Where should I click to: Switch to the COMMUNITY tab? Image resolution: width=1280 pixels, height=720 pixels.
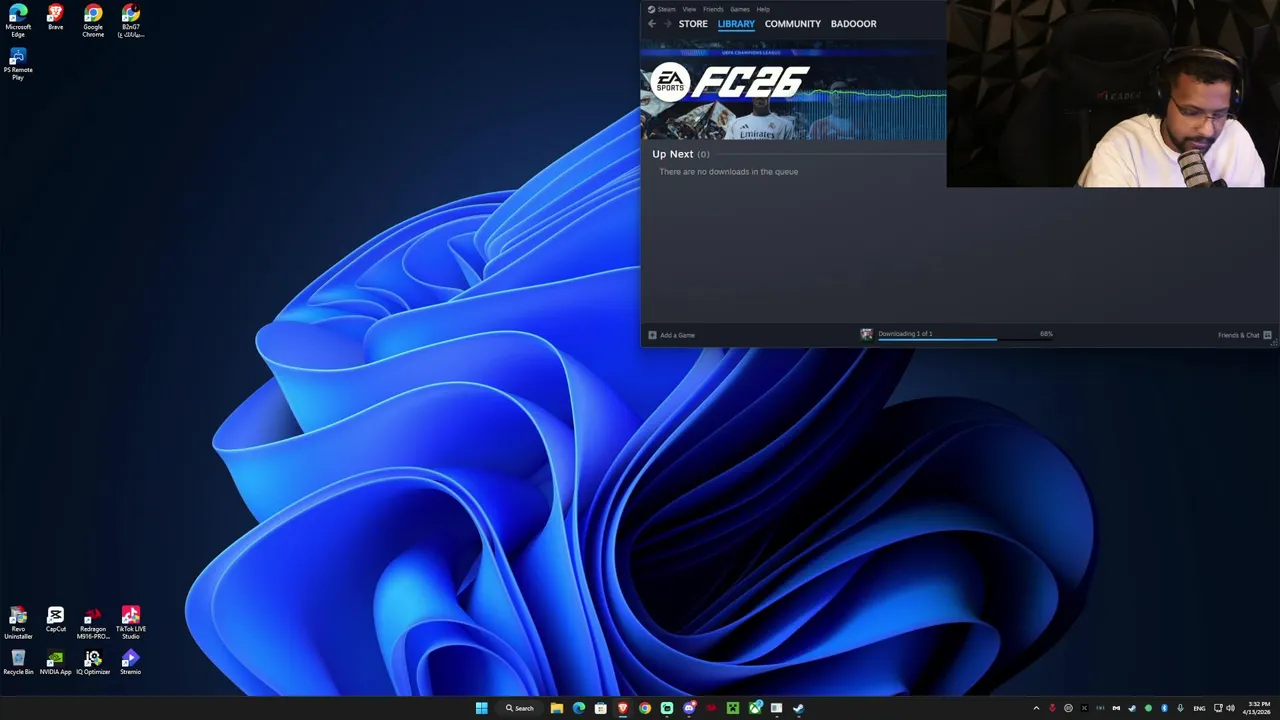pyautogui.click(x=793, y=24)
